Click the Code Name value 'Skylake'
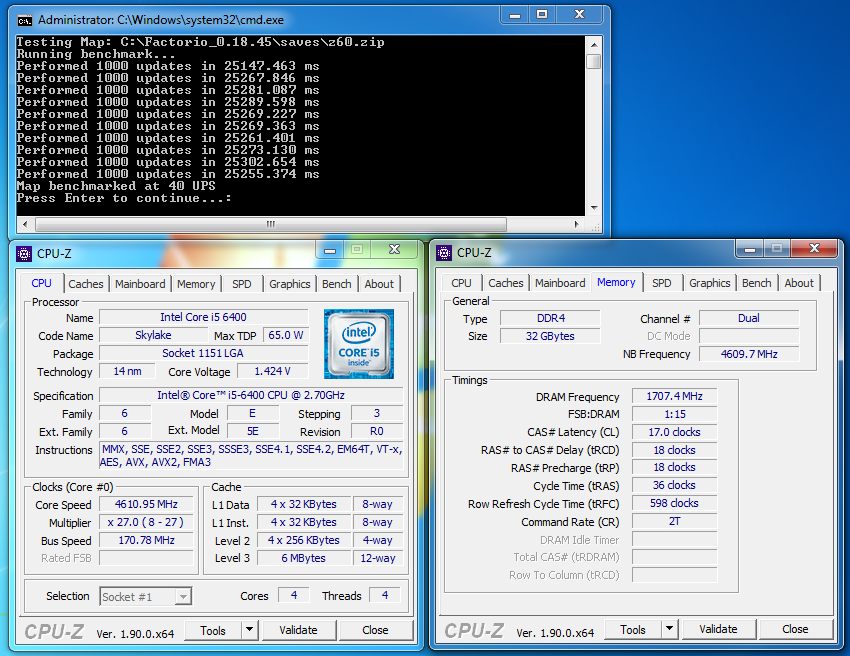850x656 pixels. [x=153, y=335]
